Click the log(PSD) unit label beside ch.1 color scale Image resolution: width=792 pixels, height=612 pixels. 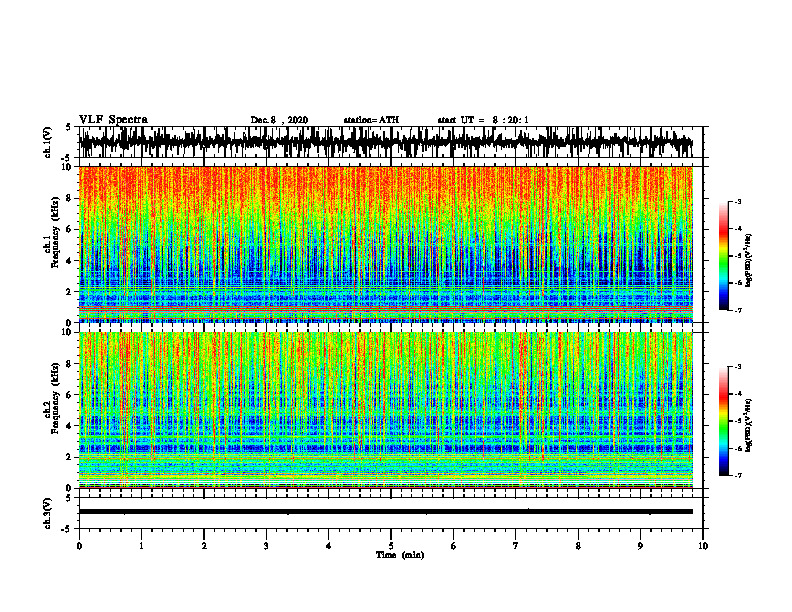pyautogui.click(x=750, y=261)
